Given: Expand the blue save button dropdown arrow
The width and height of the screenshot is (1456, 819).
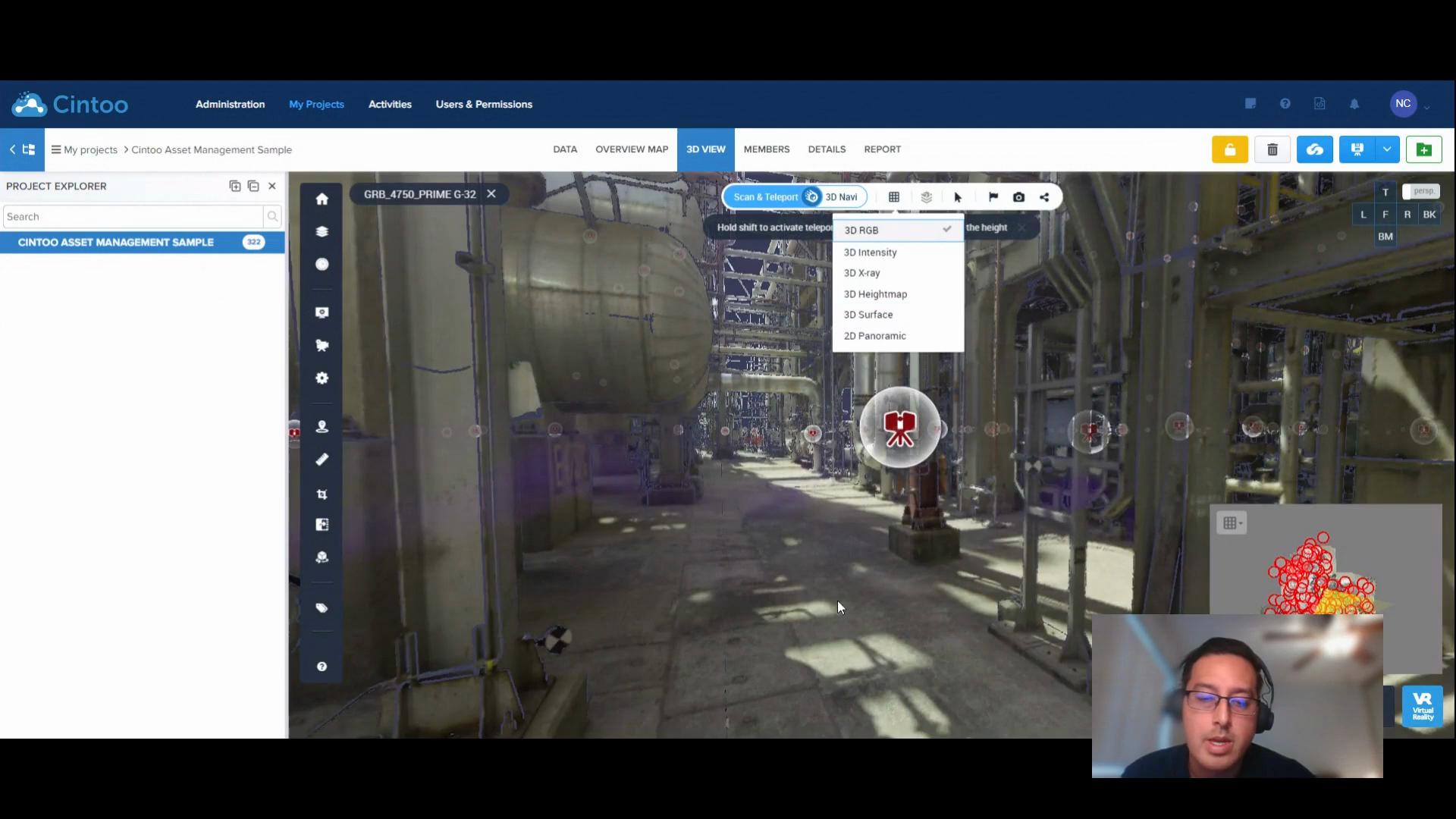Looking at the screenshot, I should [x=1387, y=149].
